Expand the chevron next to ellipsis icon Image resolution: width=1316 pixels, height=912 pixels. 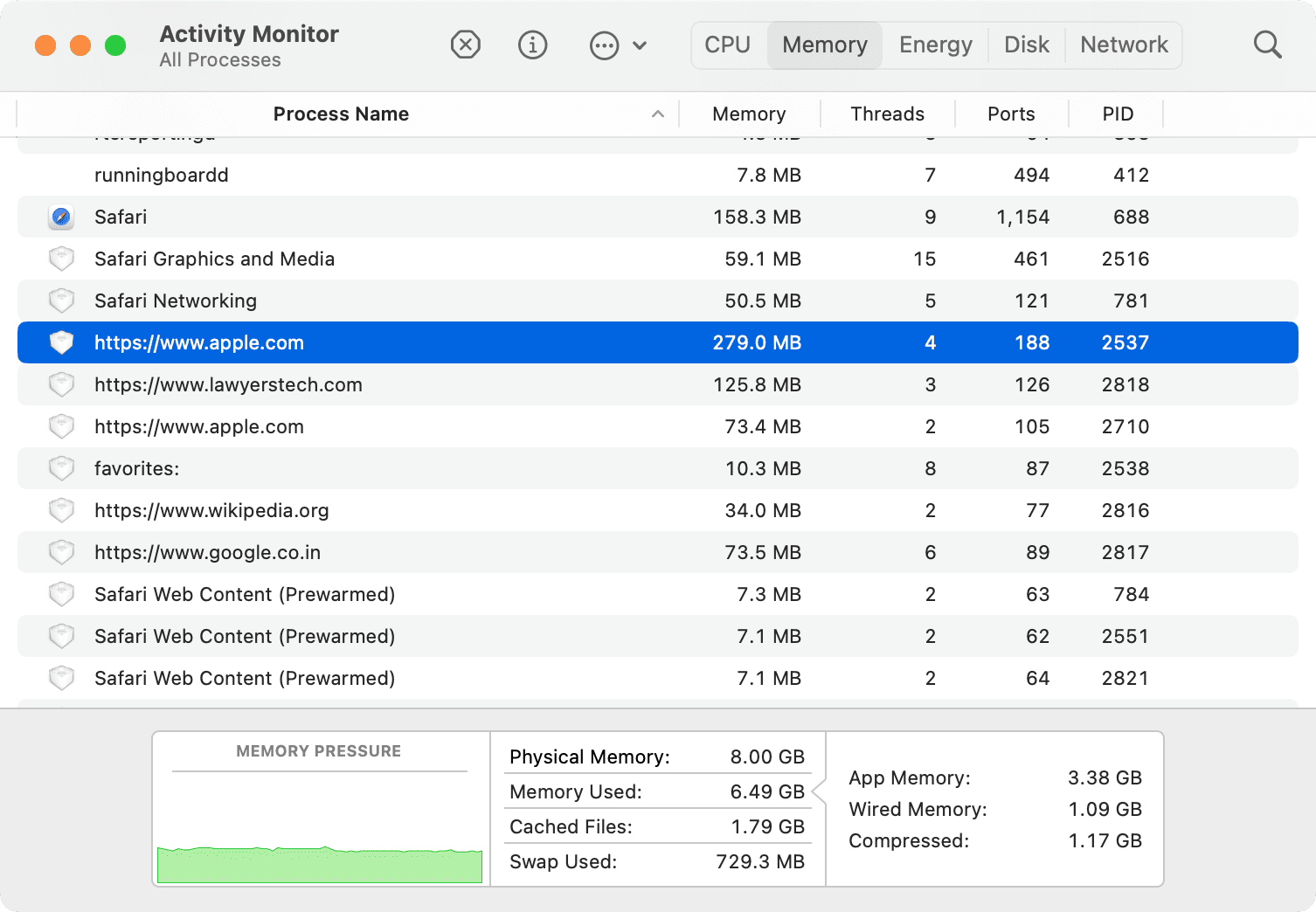click(x=640, y=45)
